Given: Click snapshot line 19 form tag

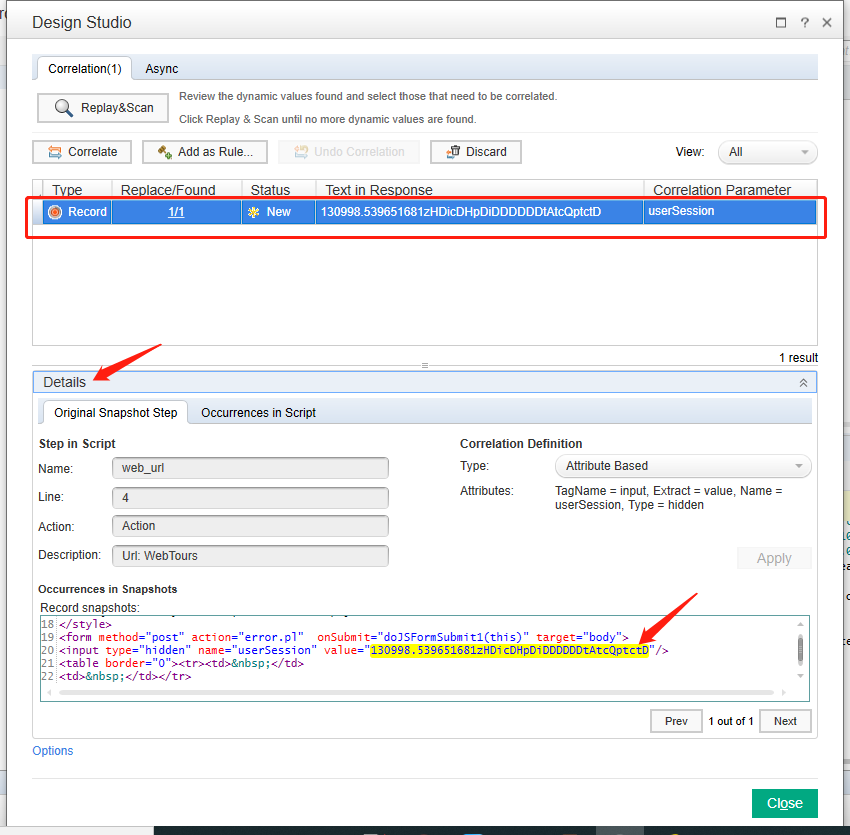Looking at the screenshot, I should pyautogui.click(x=344, y=637).
